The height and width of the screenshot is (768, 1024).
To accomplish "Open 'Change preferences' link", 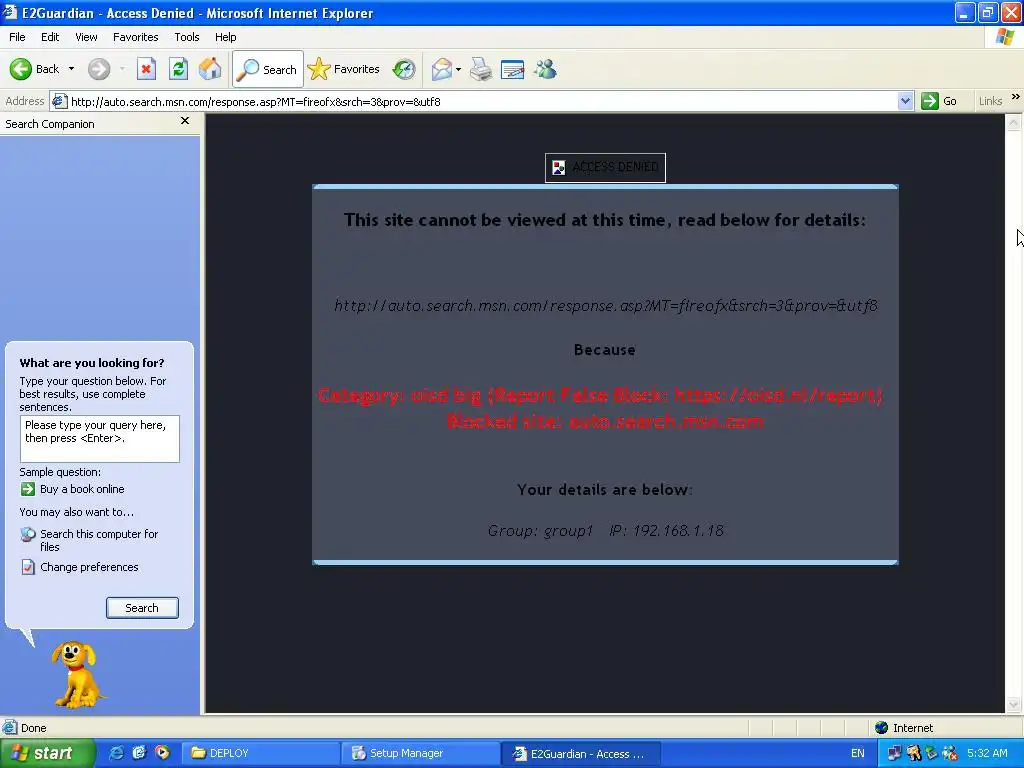I will pos(89,567).
